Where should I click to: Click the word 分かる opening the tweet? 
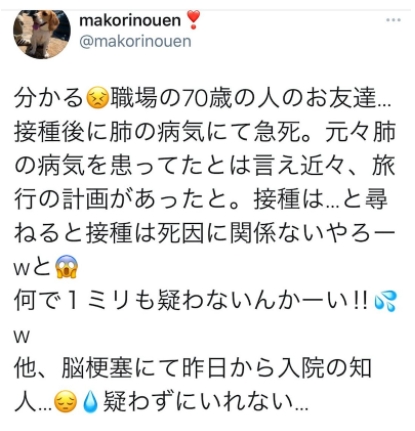tap(48, 100)
